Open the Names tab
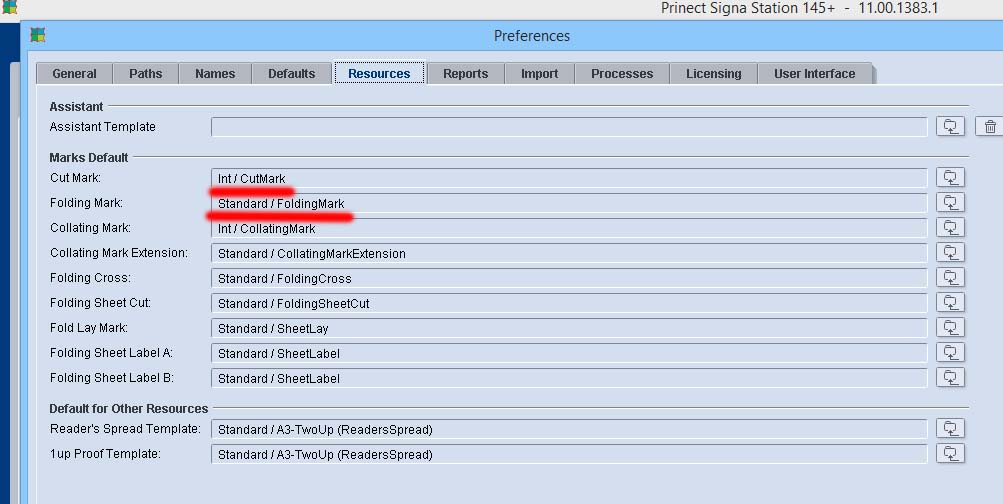 point(215,74)
